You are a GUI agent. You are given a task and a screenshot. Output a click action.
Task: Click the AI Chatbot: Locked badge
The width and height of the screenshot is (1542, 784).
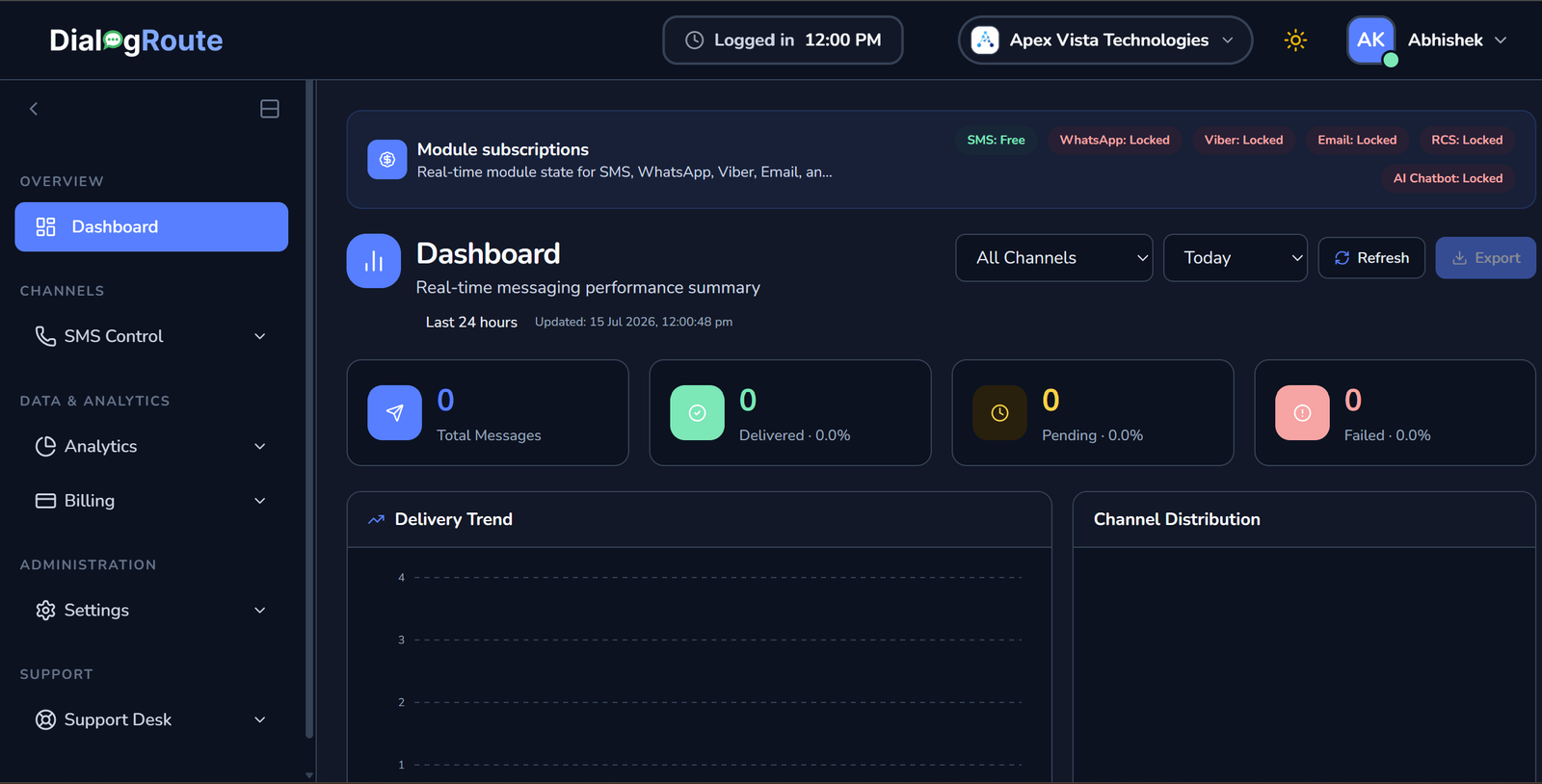[1448, 178]
